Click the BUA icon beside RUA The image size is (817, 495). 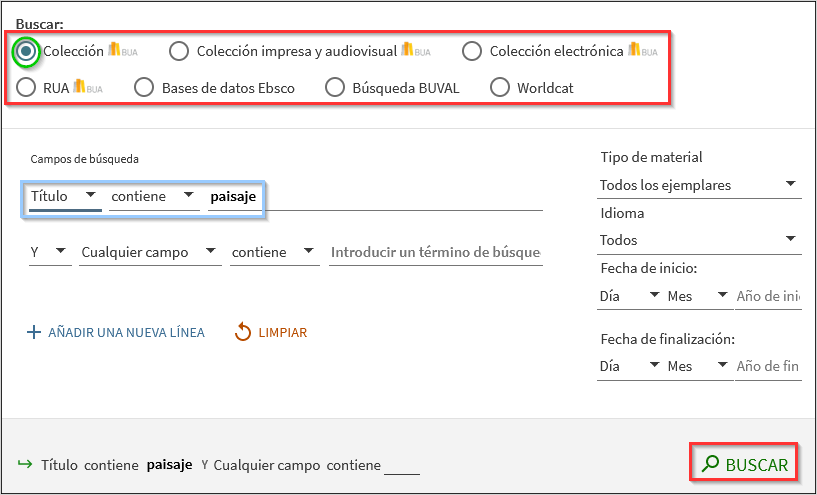(x=87, y=88)
